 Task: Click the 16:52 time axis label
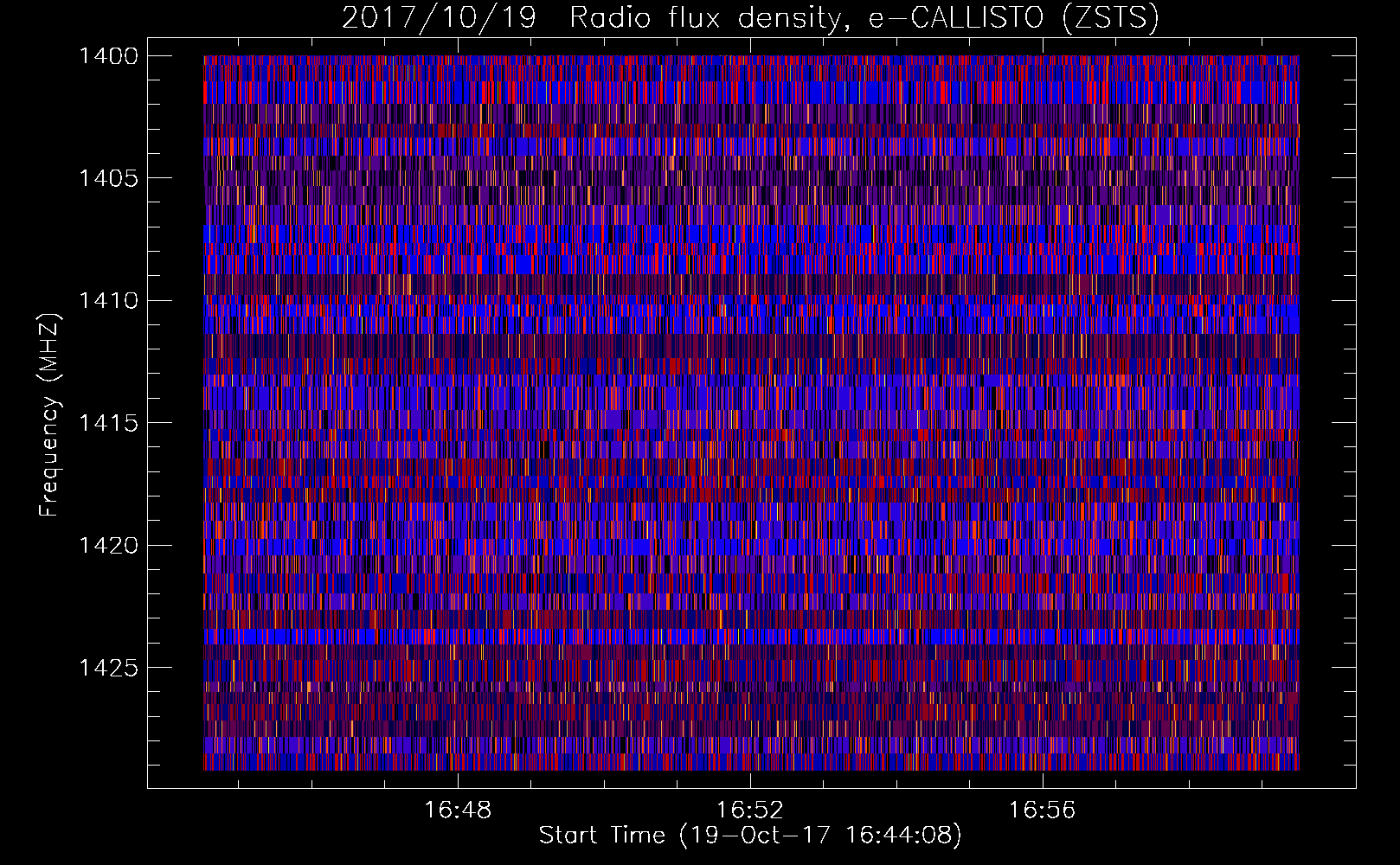pyautogui.click(x=750, y=811)
